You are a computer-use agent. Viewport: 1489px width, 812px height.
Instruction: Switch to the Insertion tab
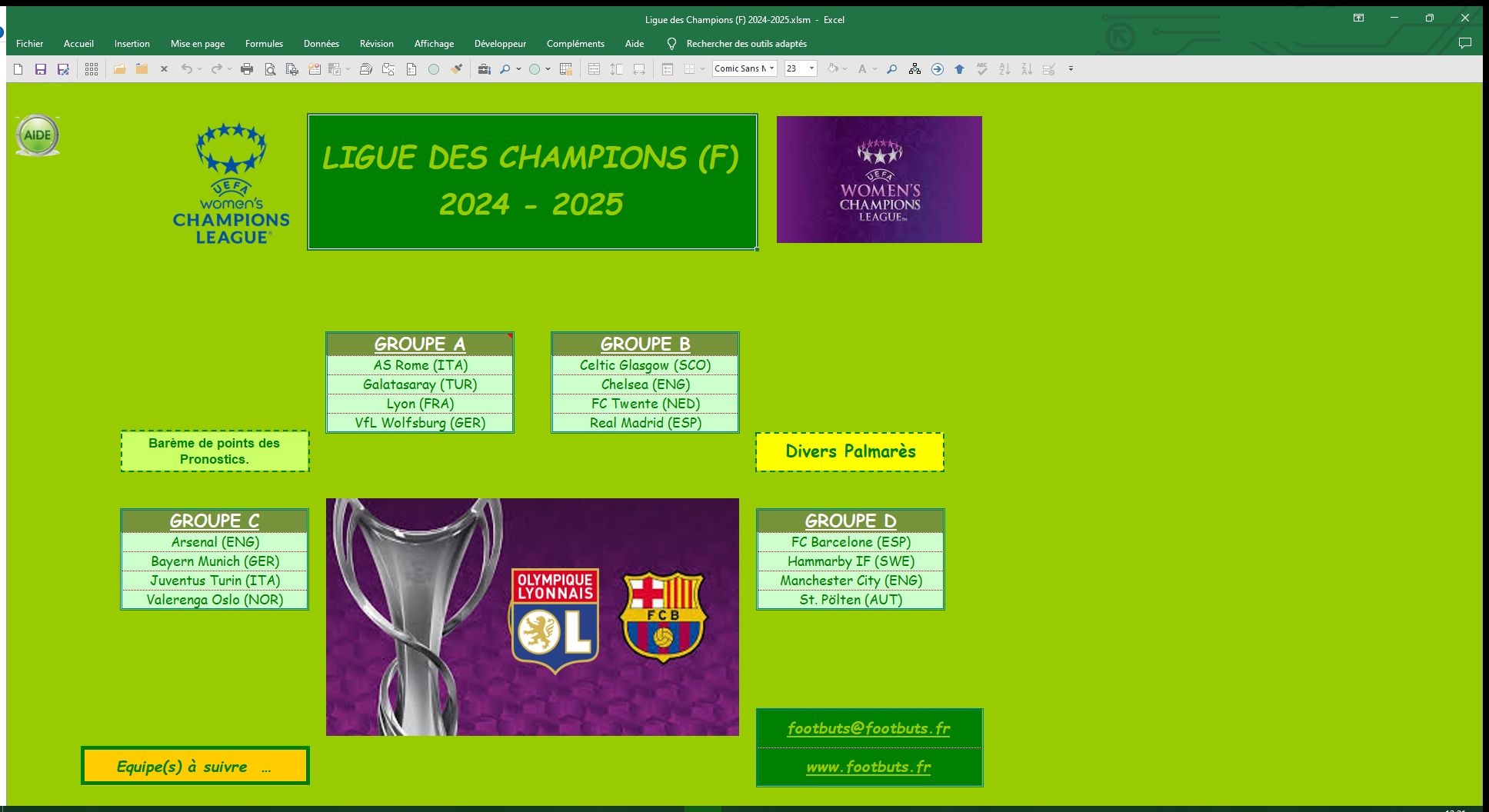(x=132, y=44)
